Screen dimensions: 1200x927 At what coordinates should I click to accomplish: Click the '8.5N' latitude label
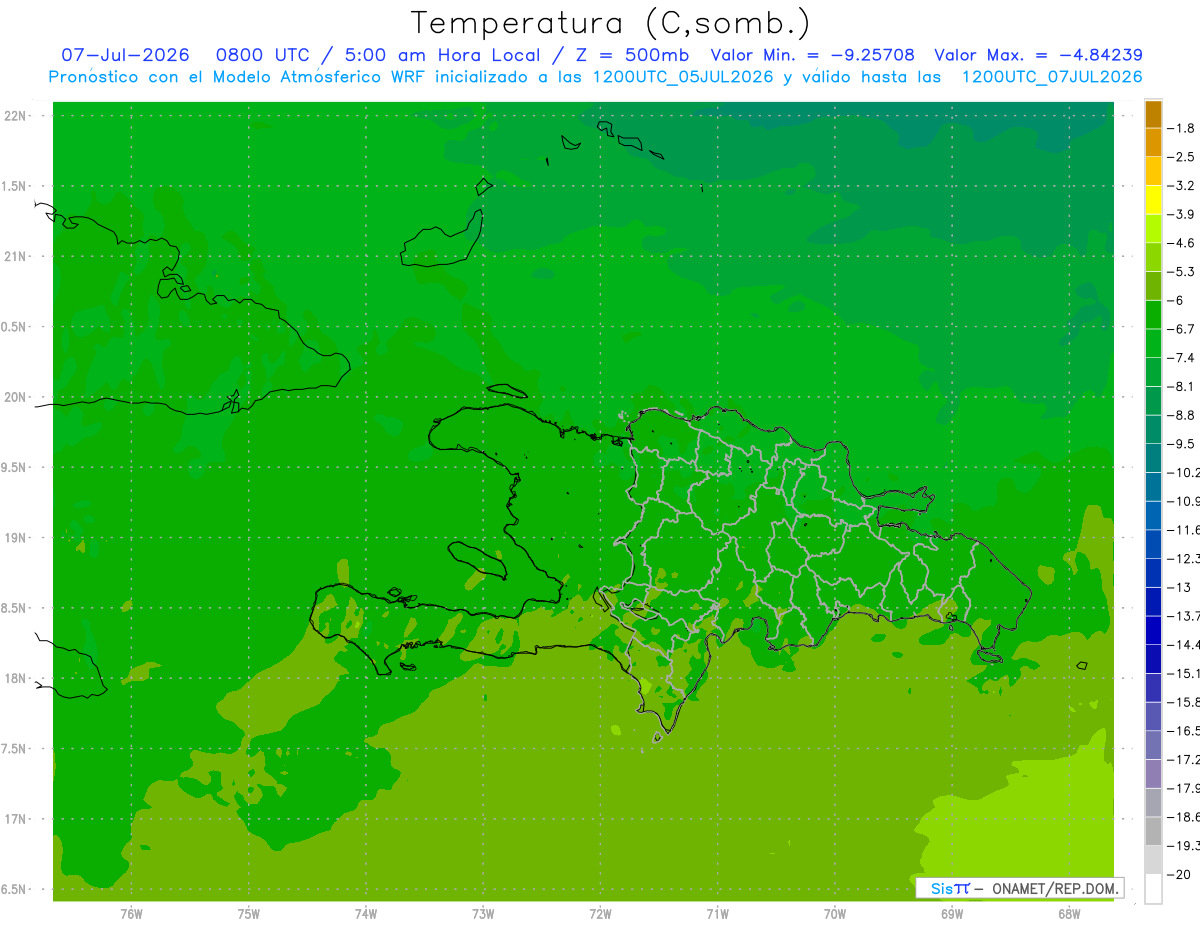pos(15,608)
